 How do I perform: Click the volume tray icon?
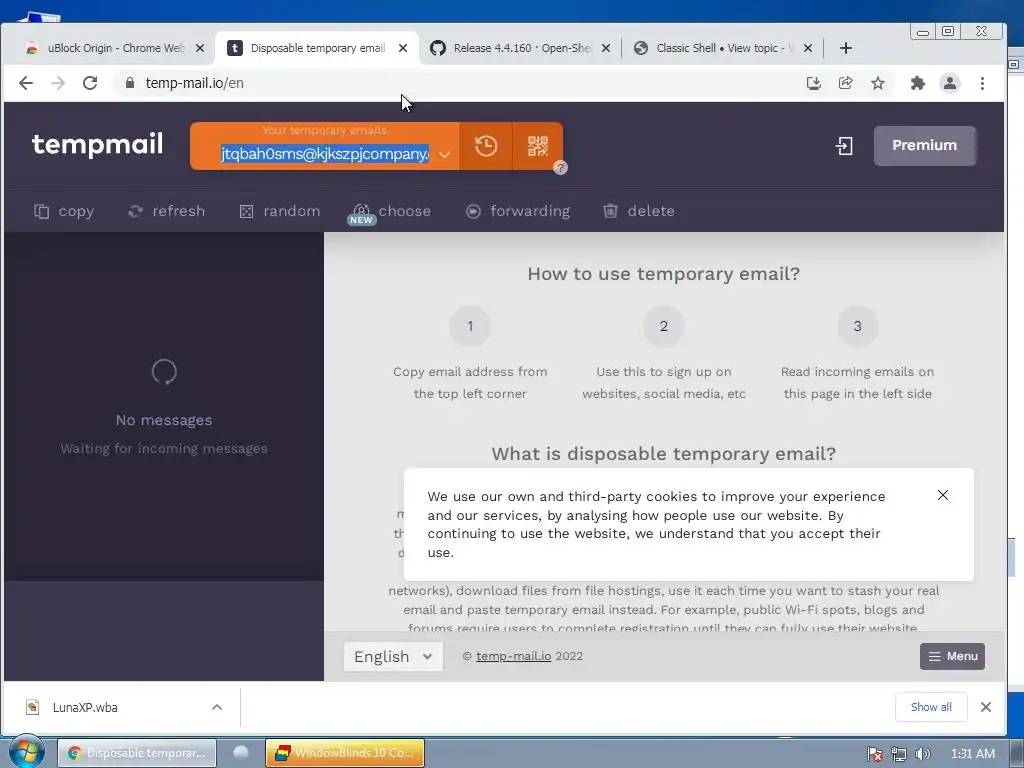923,754
